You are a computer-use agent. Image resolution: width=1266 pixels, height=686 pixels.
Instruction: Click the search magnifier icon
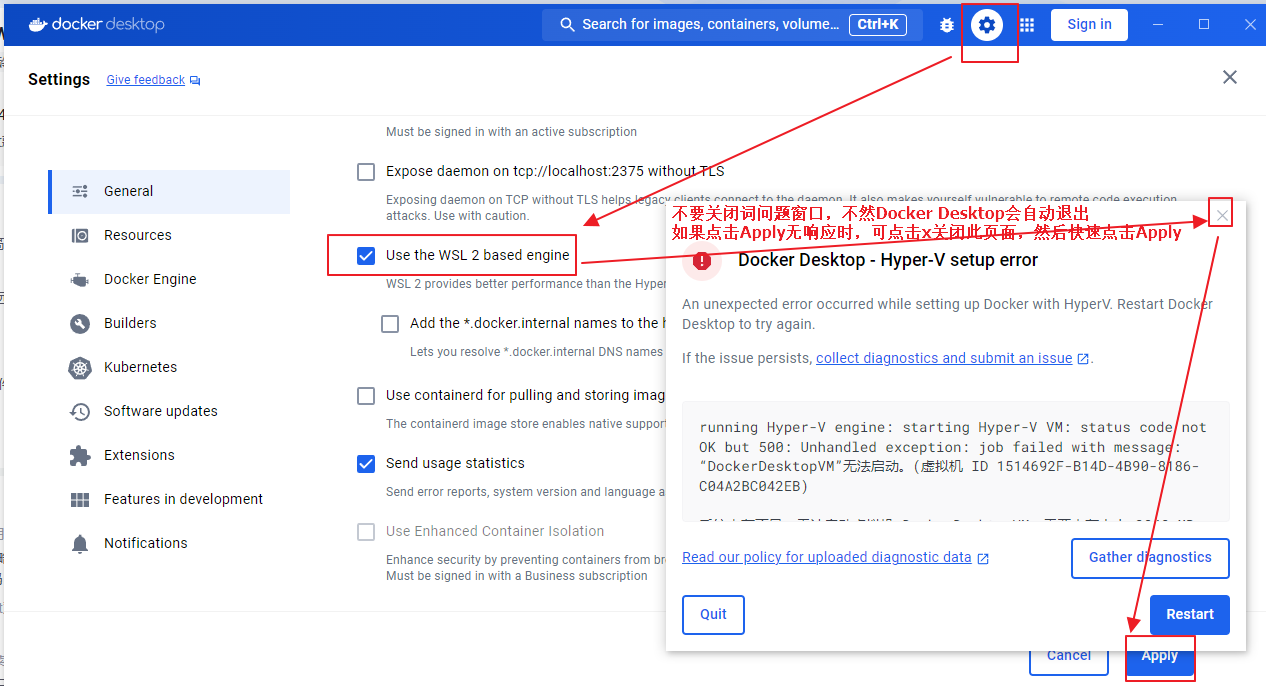[x=567, y=25]
